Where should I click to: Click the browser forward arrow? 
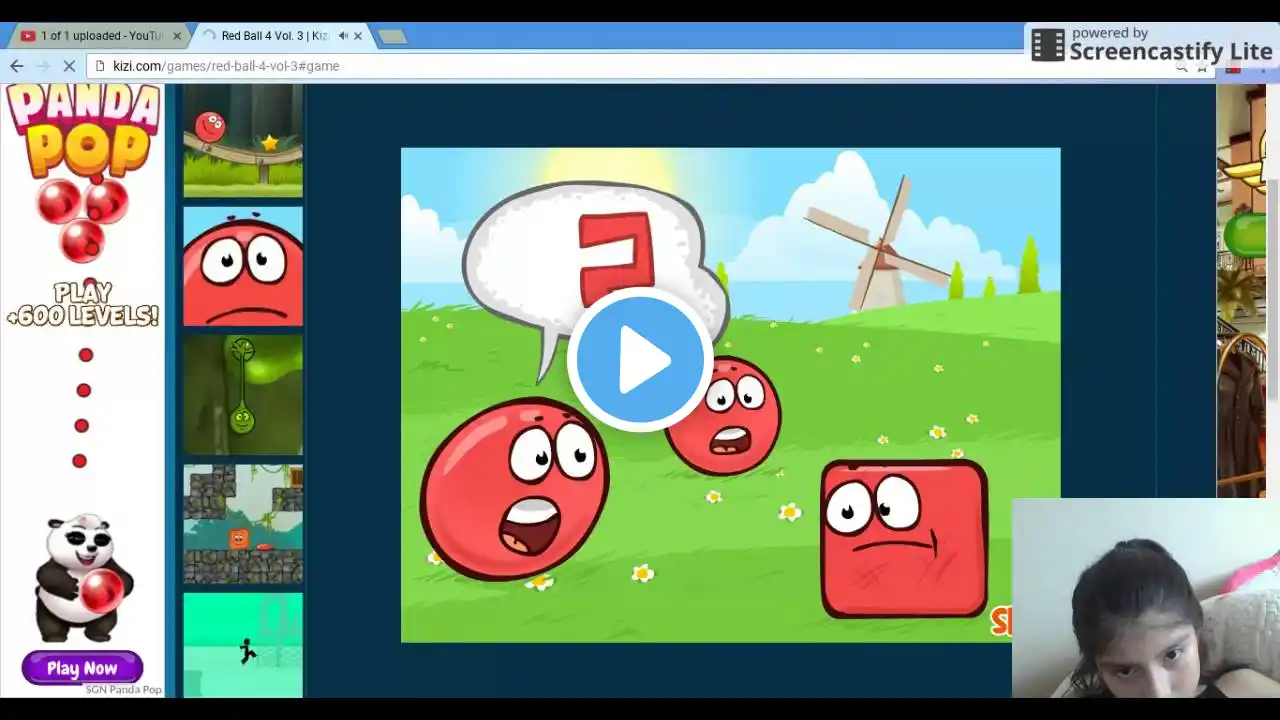(x=43, y=66)
